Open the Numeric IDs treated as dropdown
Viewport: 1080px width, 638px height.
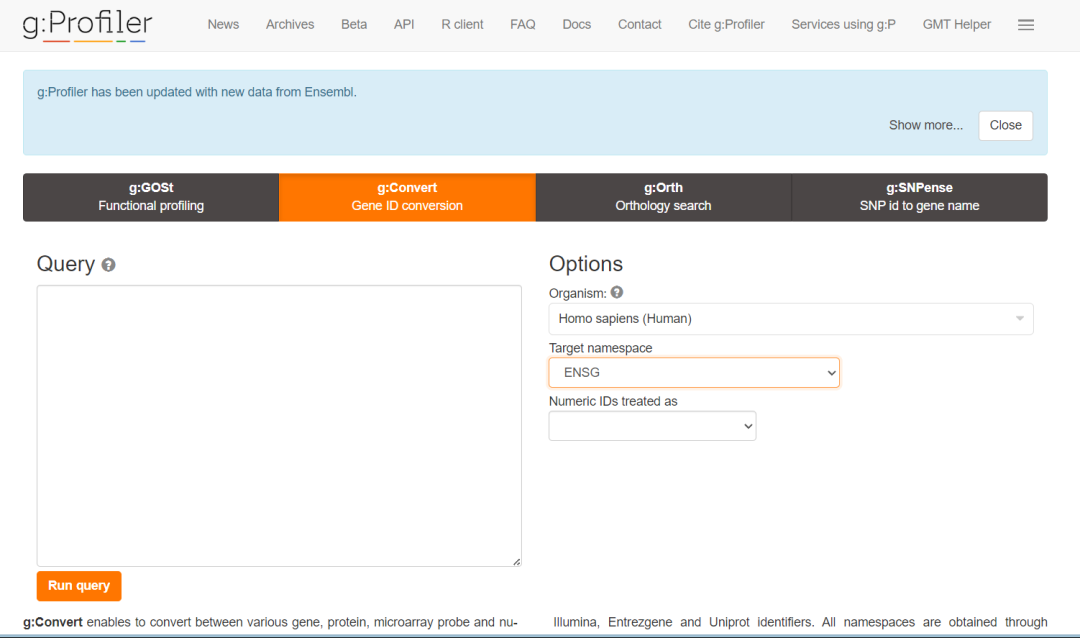pyautogui.click(x=652, y=426)
